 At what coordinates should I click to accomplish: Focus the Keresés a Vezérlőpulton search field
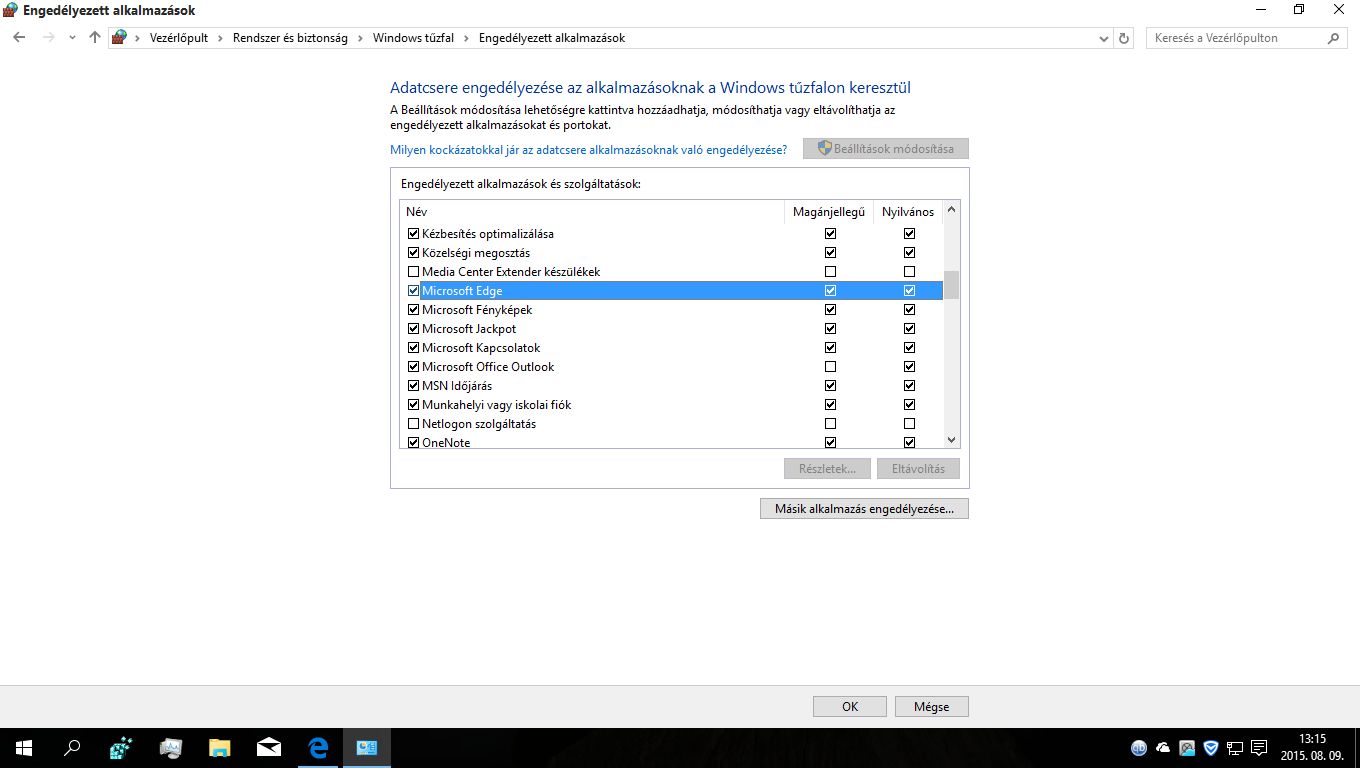tap(1246, 38)
